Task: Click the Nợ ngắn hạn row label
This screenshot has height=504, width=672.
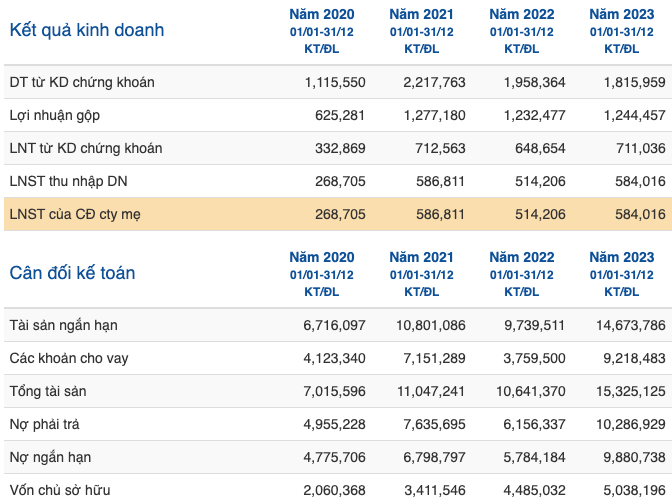Action: tap(50, 457)
